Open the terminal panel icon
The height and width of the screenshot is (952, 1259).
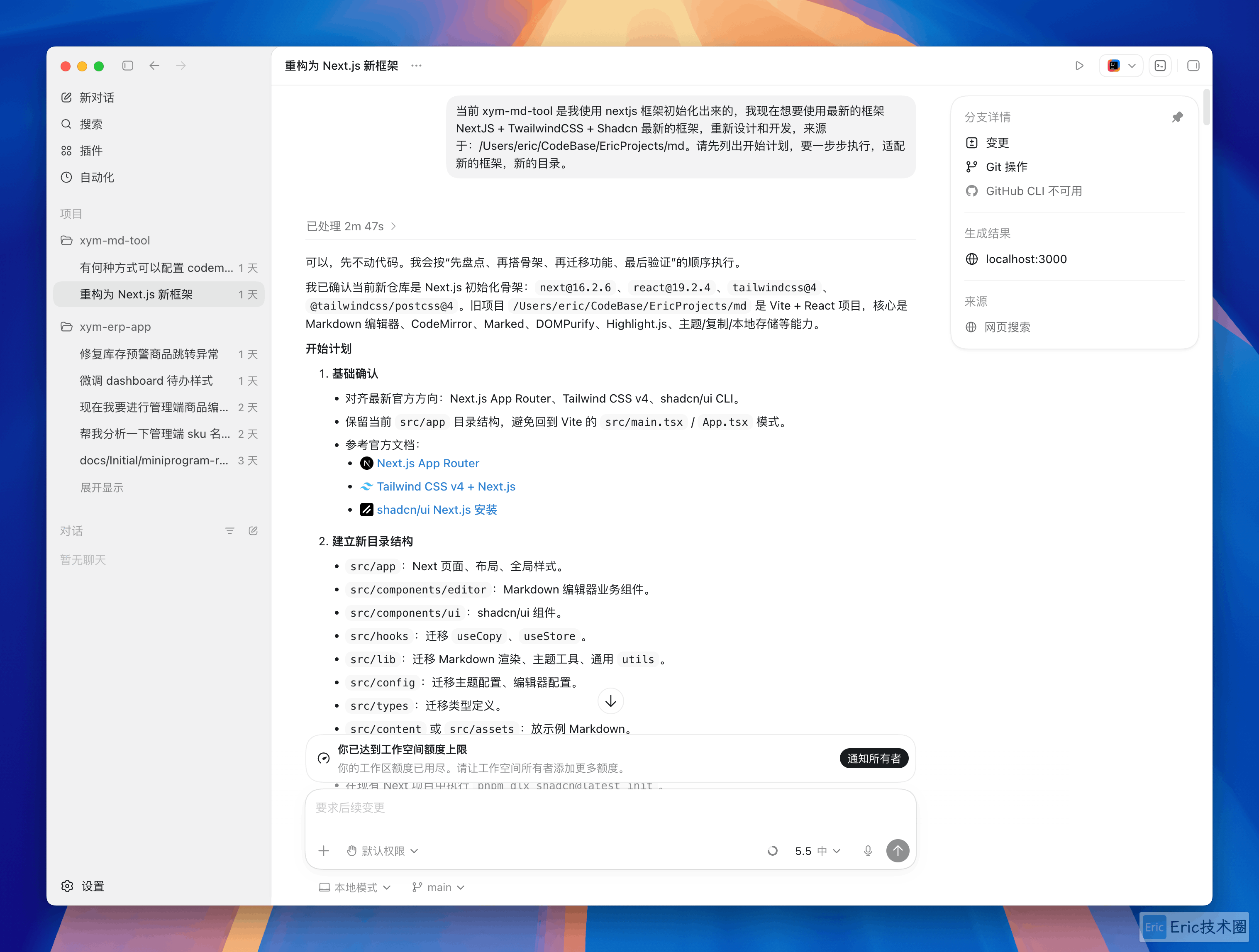(1160, 66)
